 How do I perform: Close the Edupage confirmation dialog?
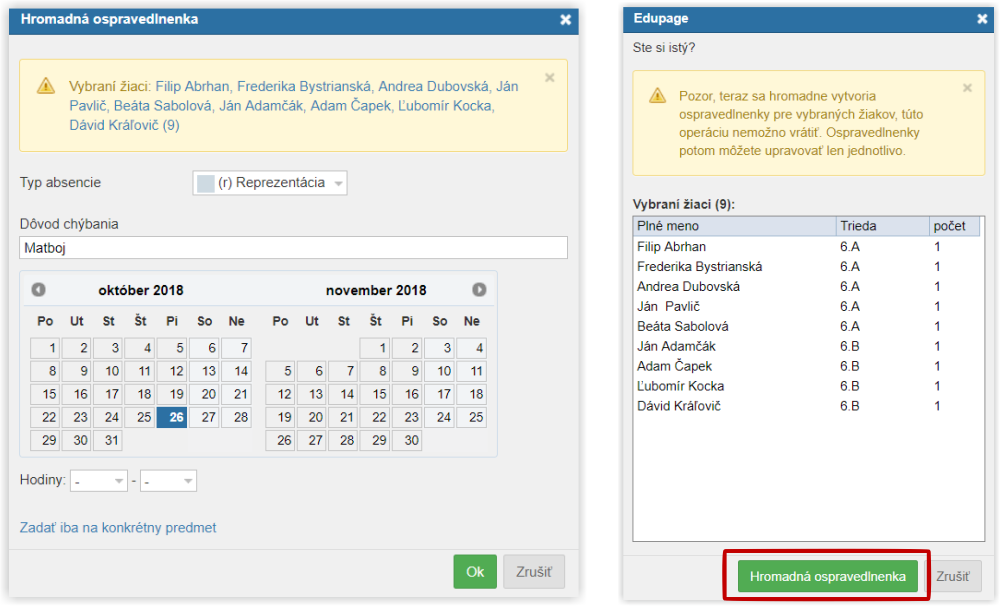pyautogui.click(x=982, y=19)
